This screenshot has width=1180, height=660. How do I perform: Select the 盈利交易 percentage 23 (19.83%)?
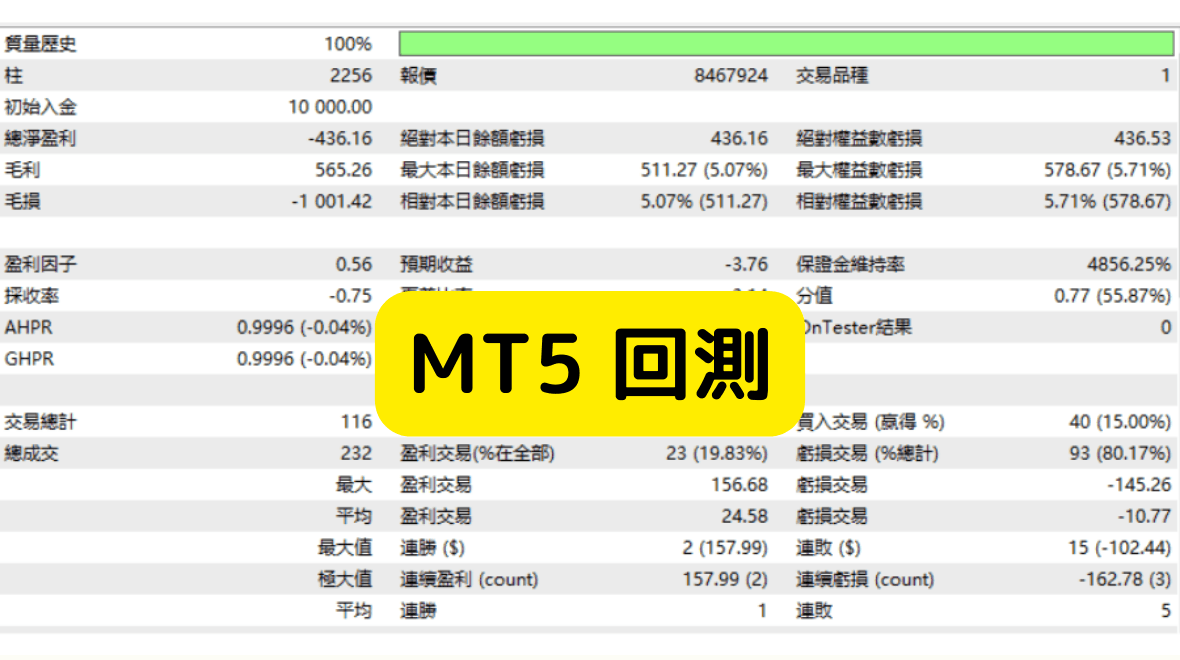pyautogui.click(x=716, y=454)
